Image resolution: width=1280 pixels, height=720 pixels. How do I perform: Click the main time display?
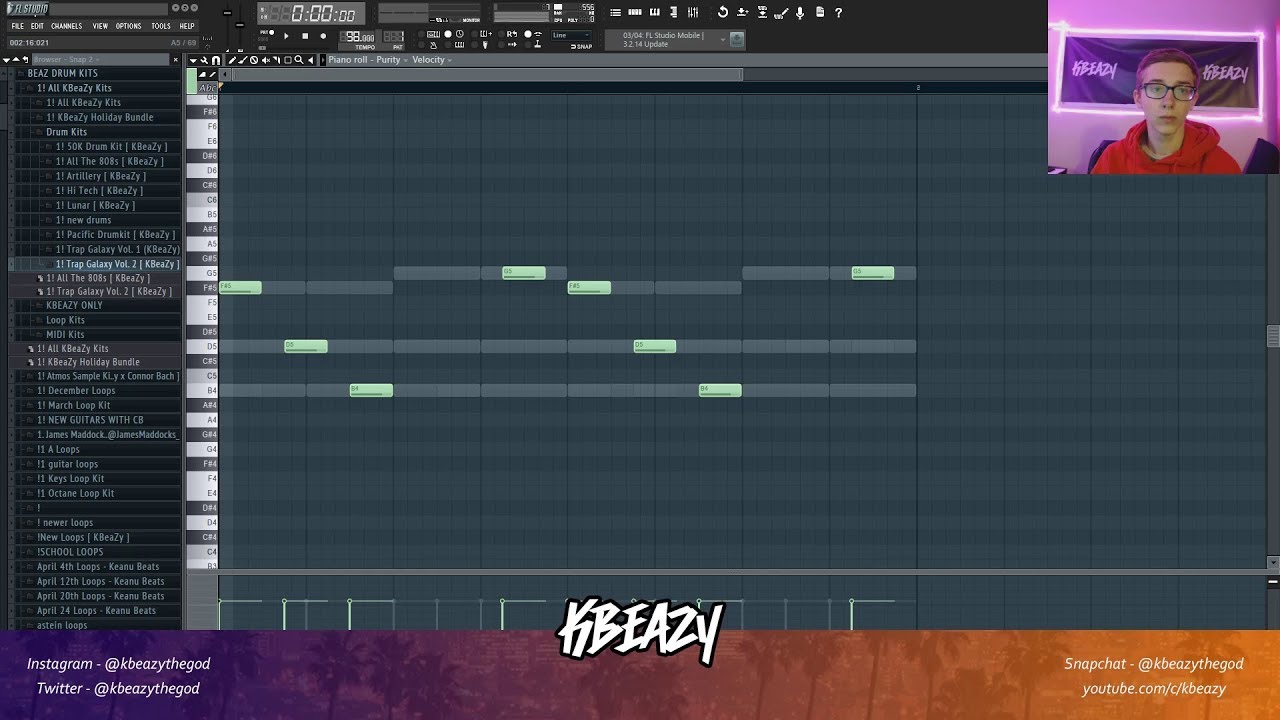pyautogui.click(x=313, y=14)
